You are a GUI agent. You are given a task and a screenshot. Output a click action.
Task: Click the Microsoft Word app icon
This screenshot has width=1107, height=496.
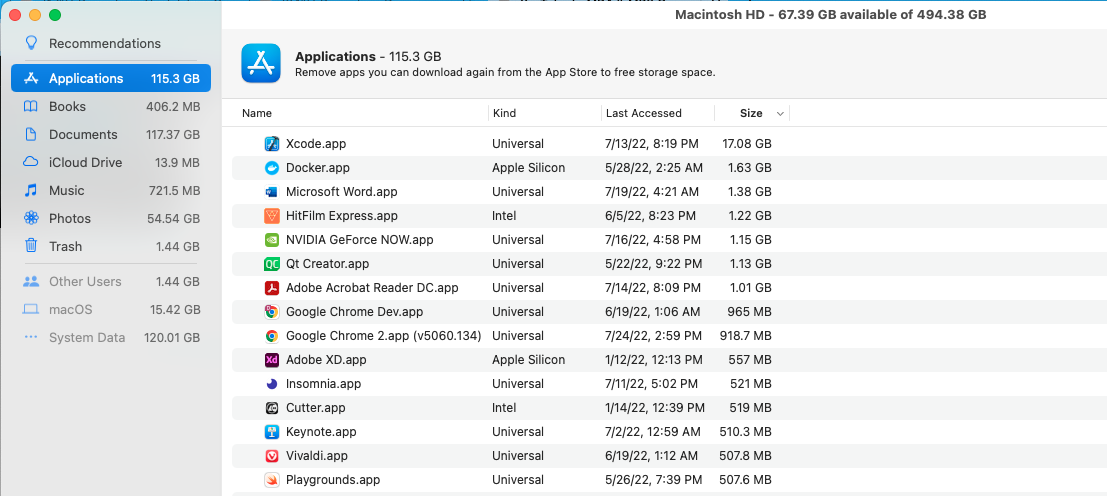tap(271, 192)
